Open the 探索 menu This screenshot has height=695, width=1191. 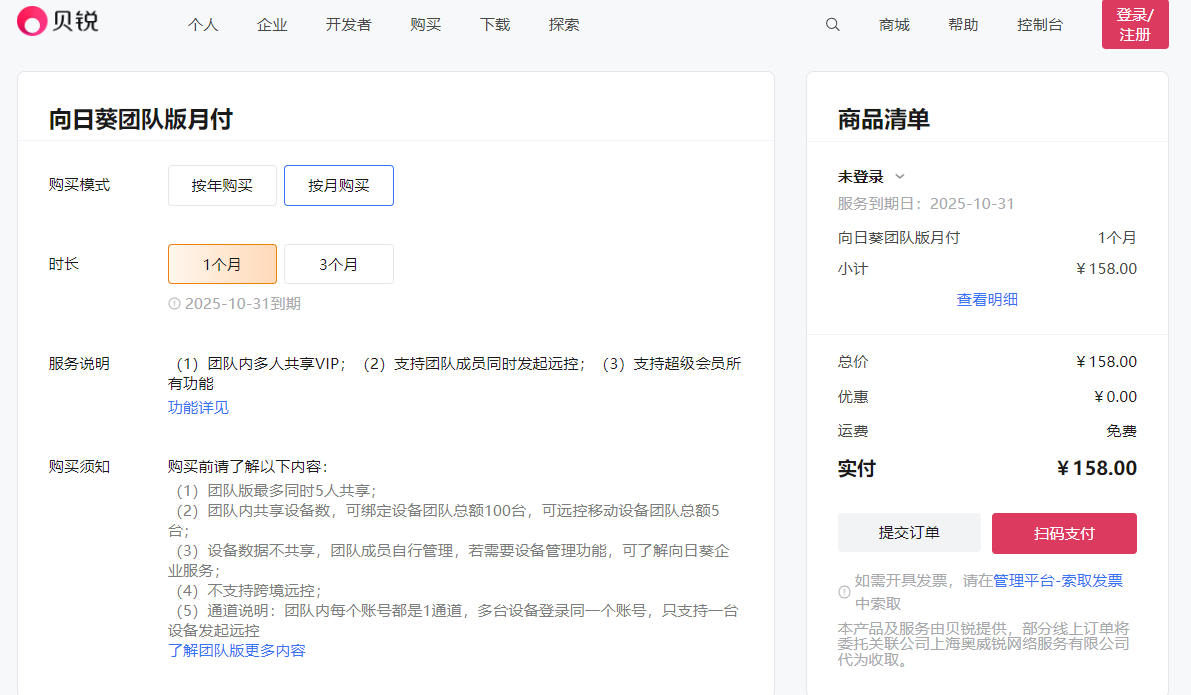click(x=564, y=24)
